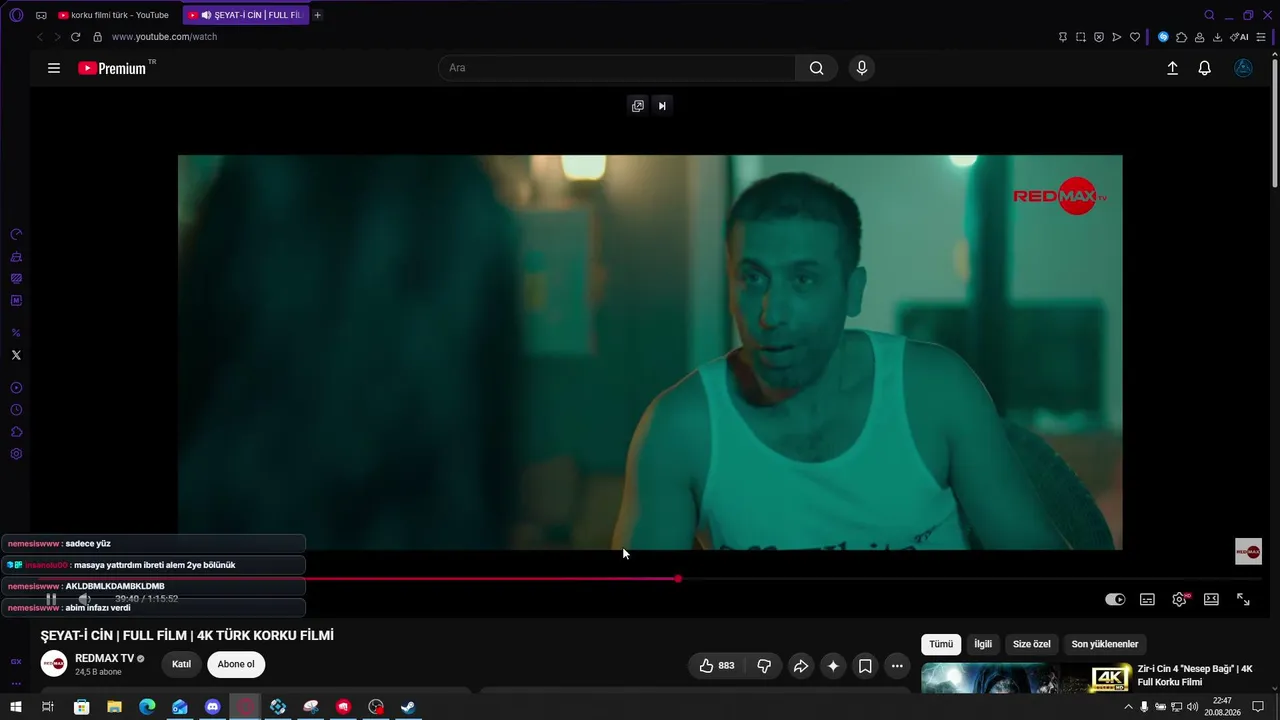Skip to next video above the player
The height and width of the screenshot is (720, 1280).
[662, 106]
